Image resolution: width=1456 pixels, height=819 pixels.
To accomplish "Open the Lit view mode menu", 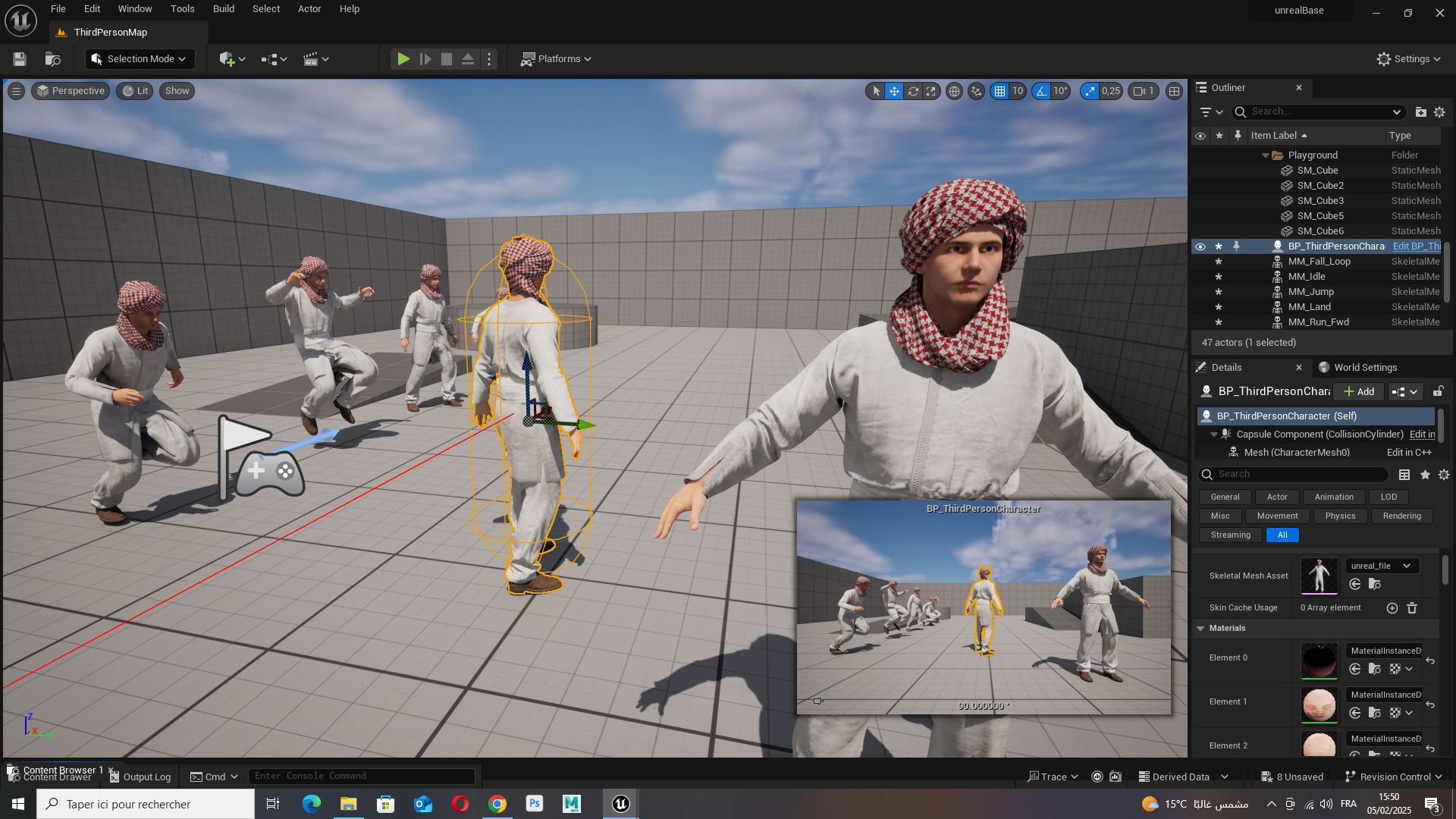I will point(135,91).
